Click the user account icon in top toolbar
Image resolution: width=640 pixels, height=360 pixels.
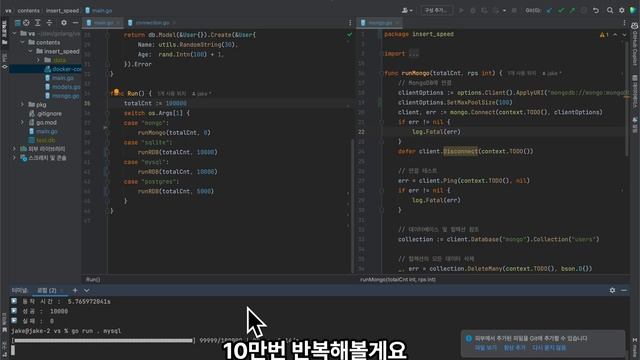[x=407, y=10]
